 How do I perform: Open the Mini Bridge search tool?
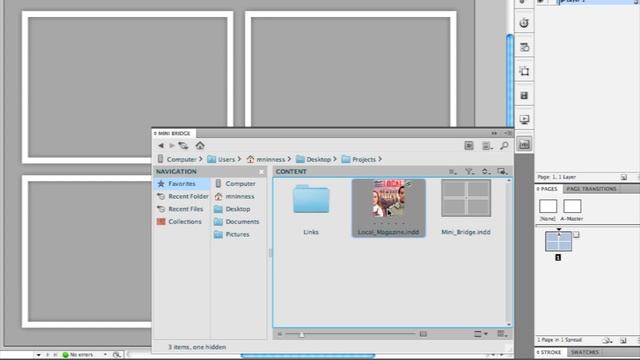(504, 146)
